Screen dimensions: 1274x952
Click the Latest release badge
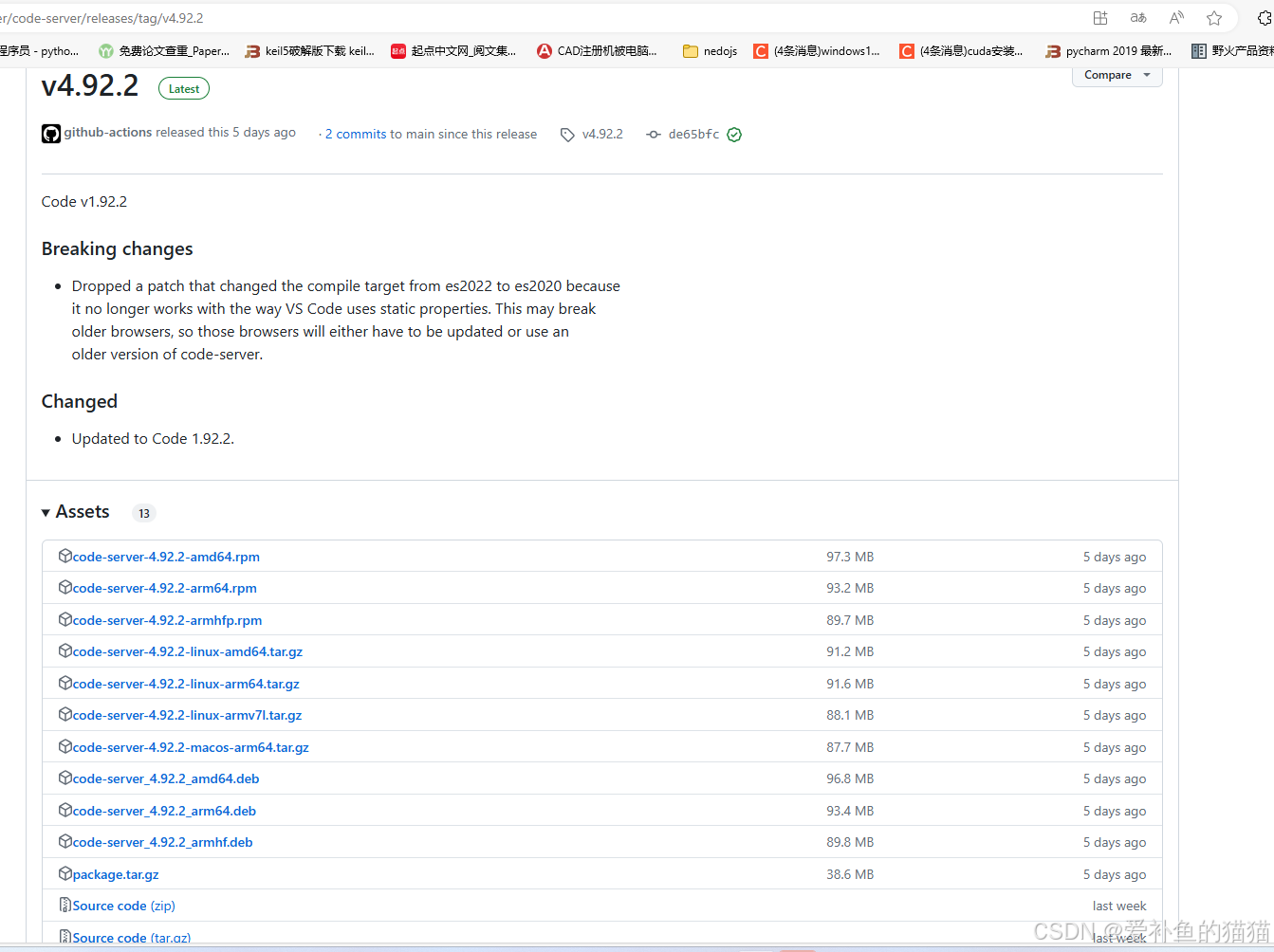184,88
